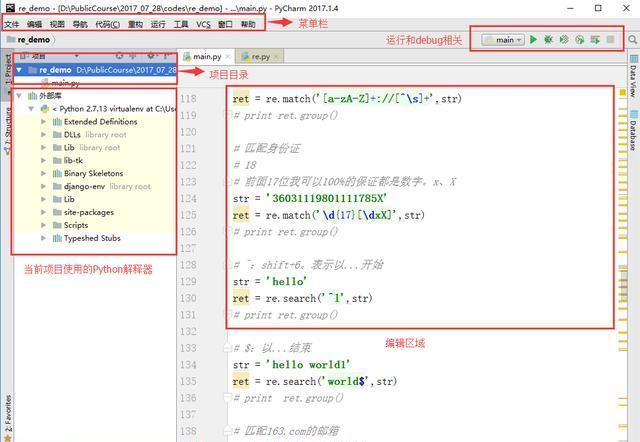Collapse the Python 2.7.13 virtualenv node arrow
This screenshot has width=640, height=442.
[31, 109]
